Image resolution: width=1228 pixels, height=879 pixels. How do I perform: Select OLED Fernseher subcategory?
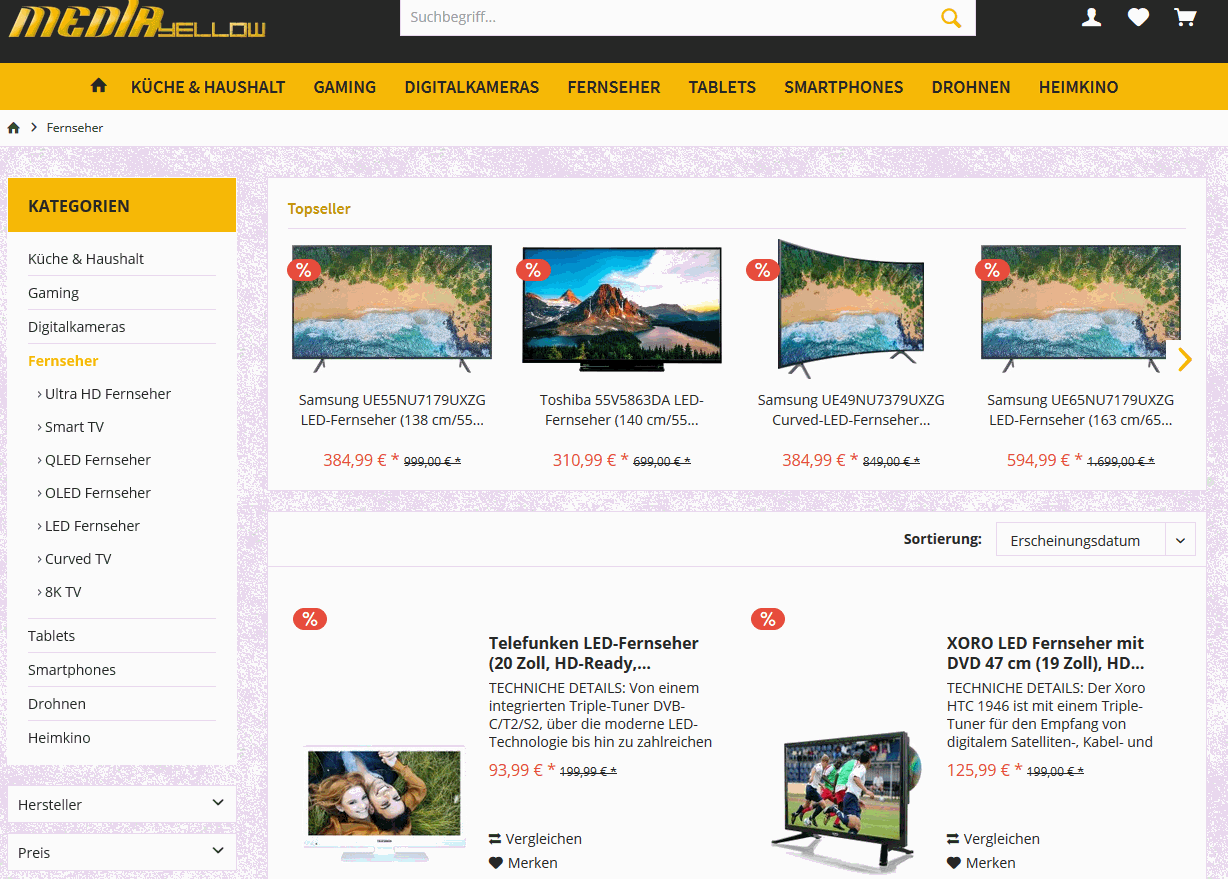pos(98,493)
